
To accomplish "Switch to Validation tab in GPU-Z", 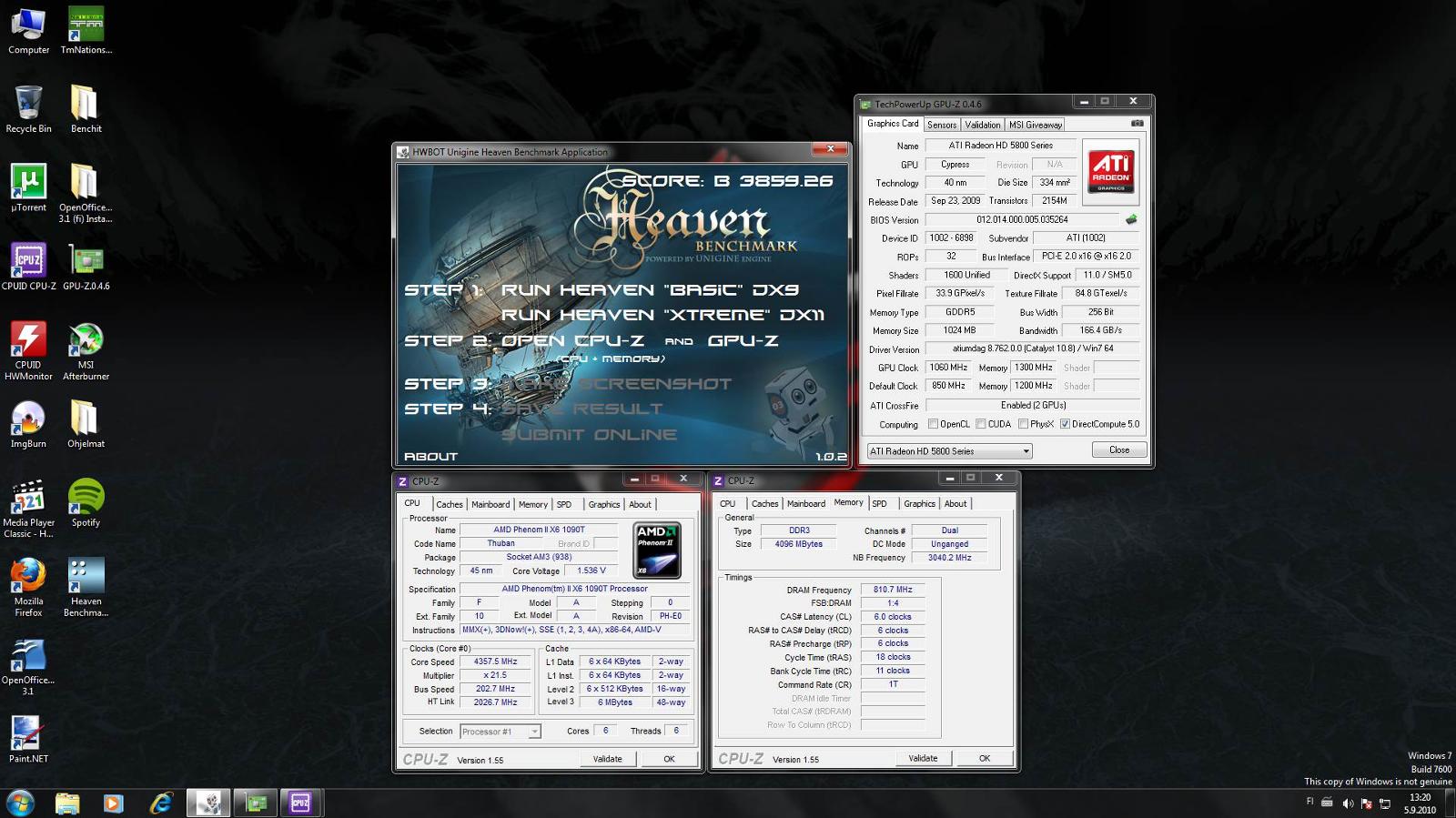I will (x=983, y=125).
